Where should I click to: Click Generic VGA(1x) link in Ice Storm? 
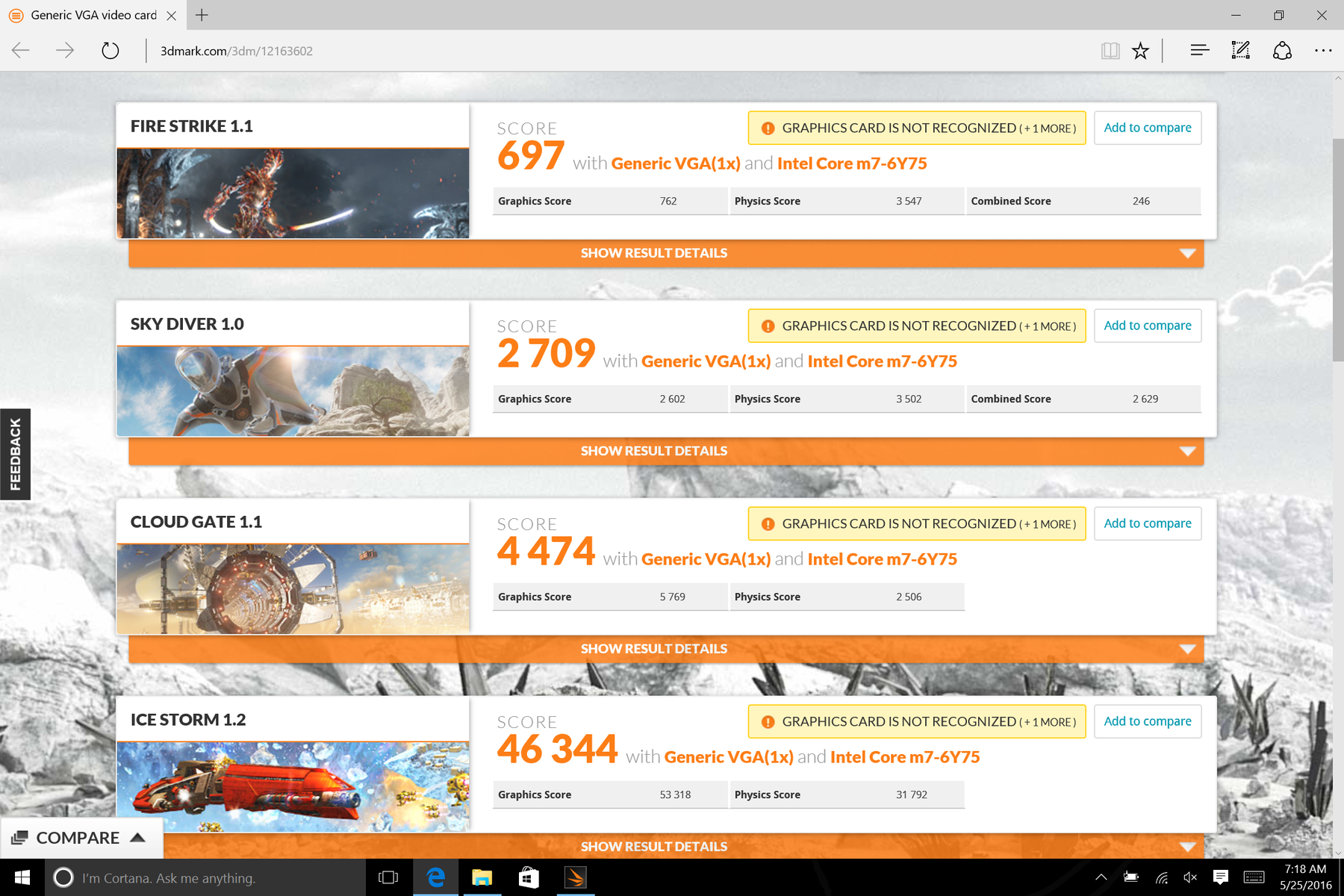[729, 757]
